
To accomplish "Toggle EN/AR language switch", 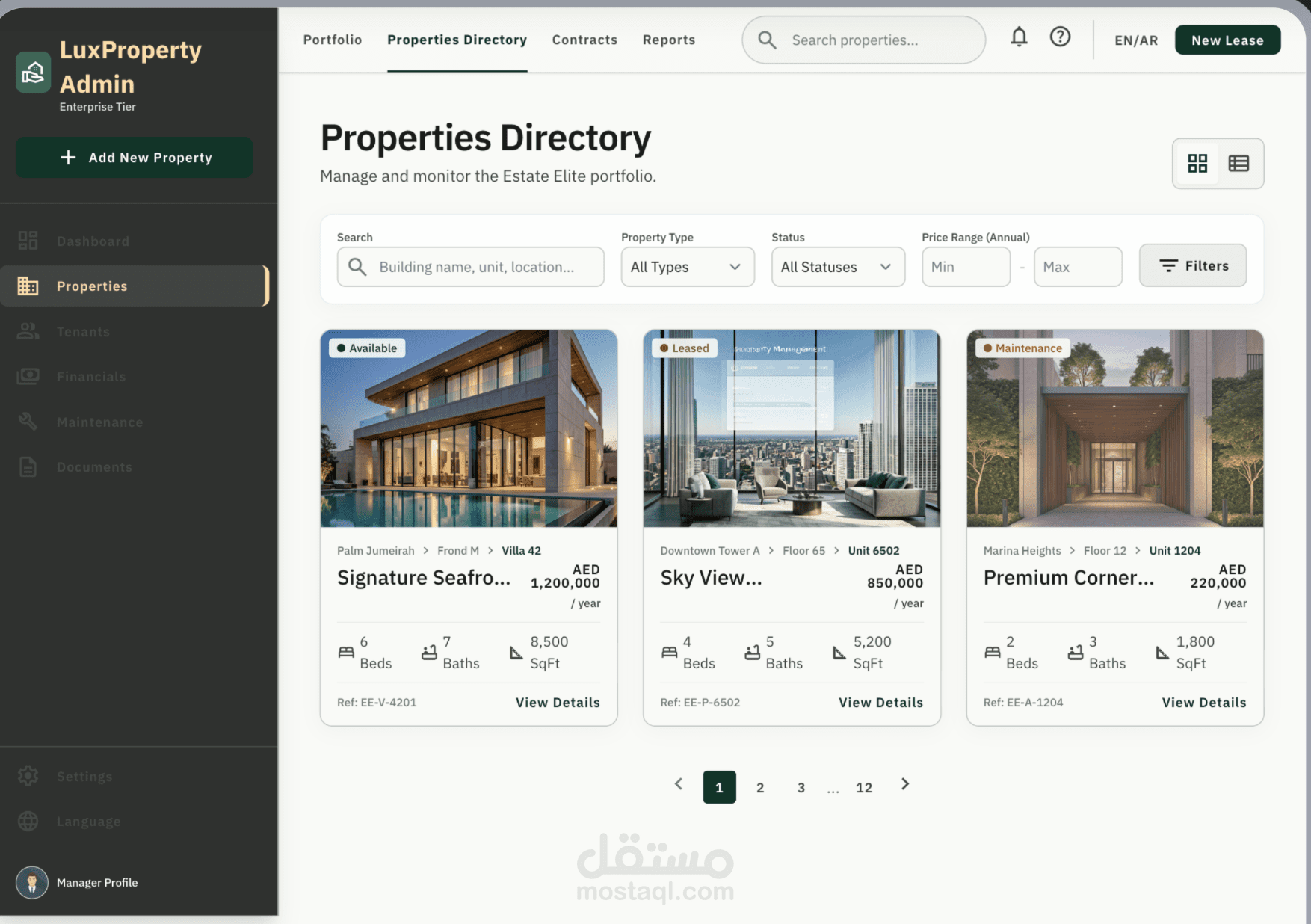I will click(1136, 40).
